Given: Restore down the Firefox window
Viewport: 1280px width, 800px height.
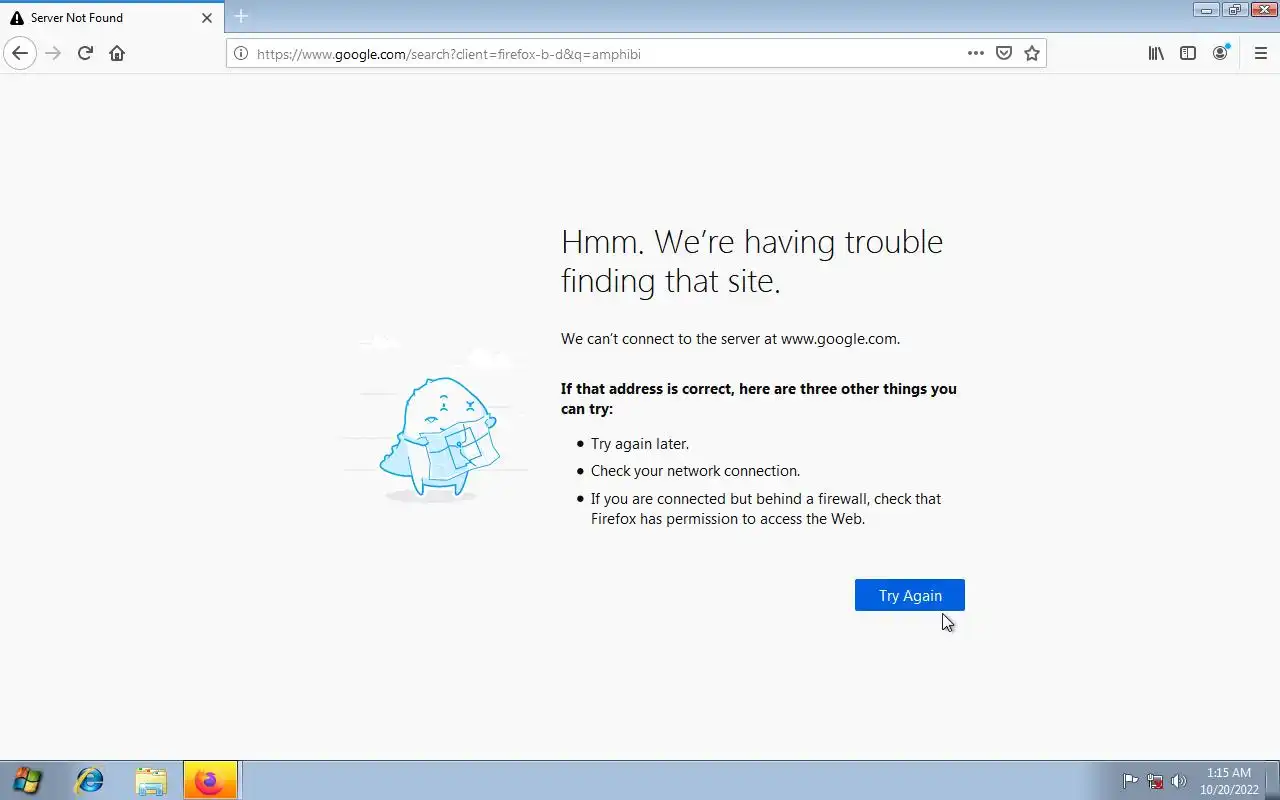Looking at the screenshot, I should click(1235, 10).
